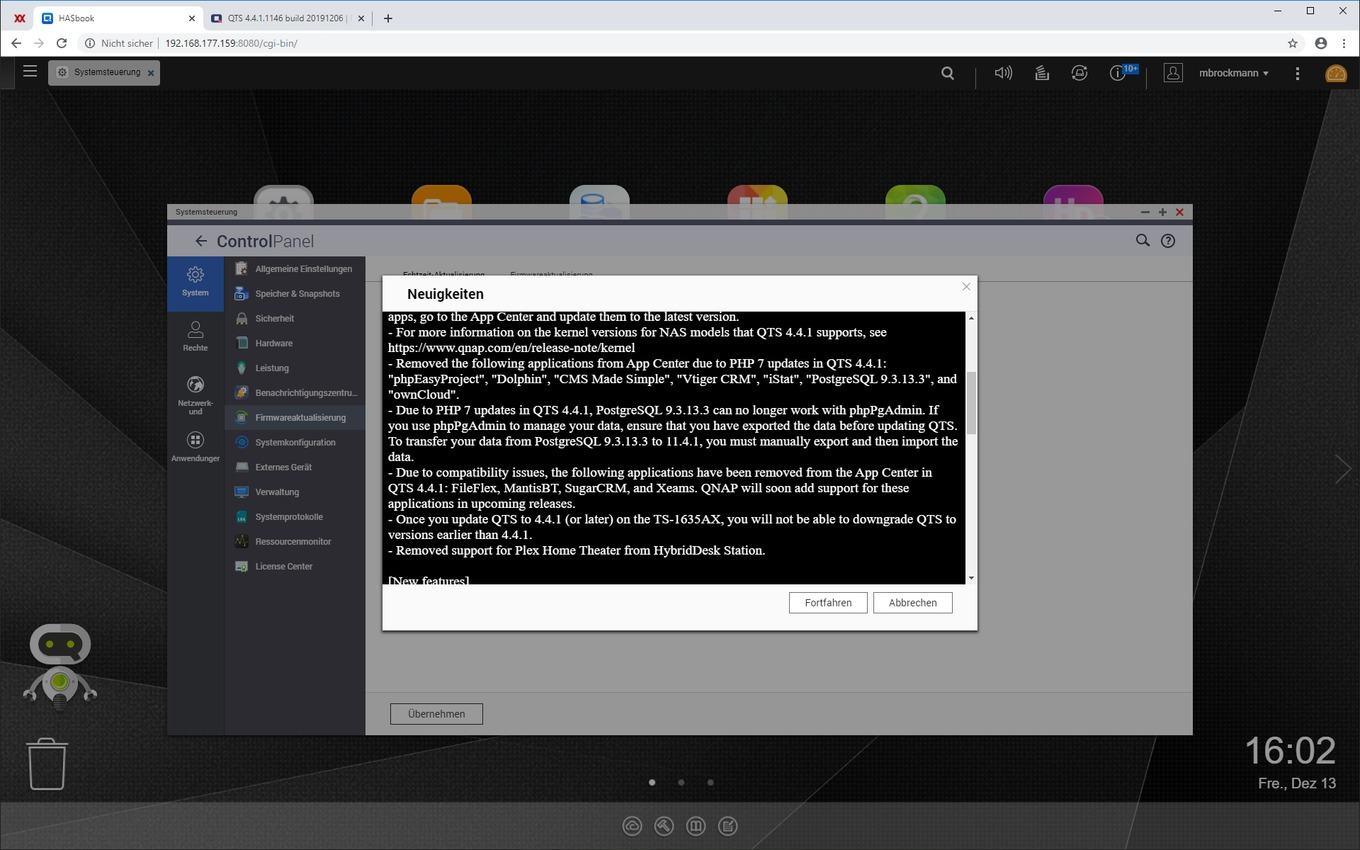Image resolution: width=1360 pixels, height=850 pixels.
Task: Select System category in ControlPanel sidebar
Action: (195, 282)
